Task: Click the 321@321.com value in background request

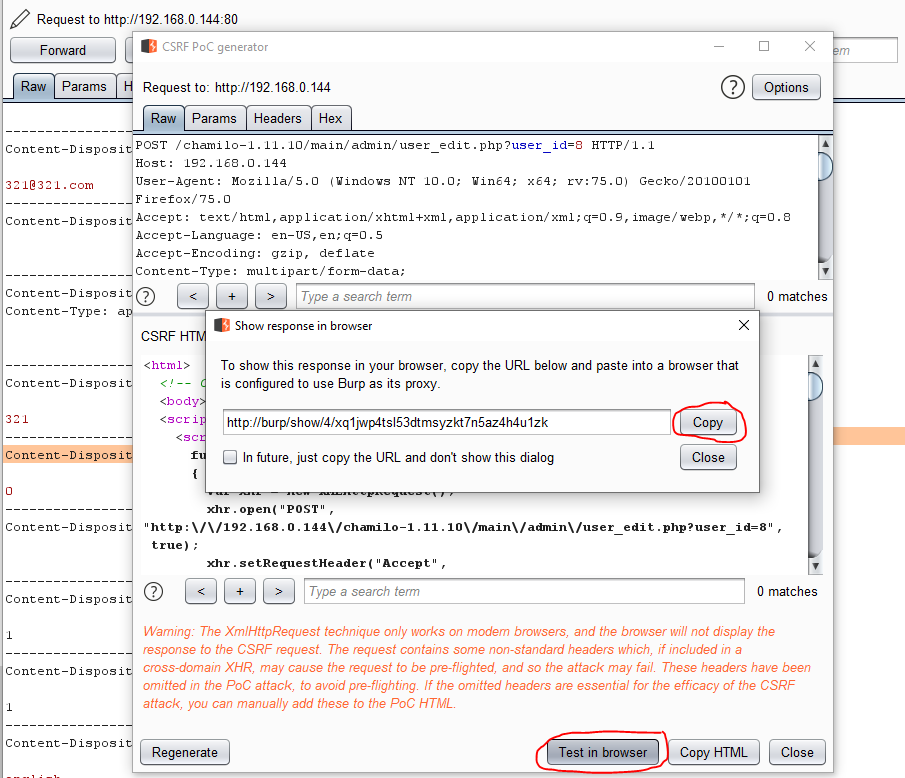Action: [50, 185]
